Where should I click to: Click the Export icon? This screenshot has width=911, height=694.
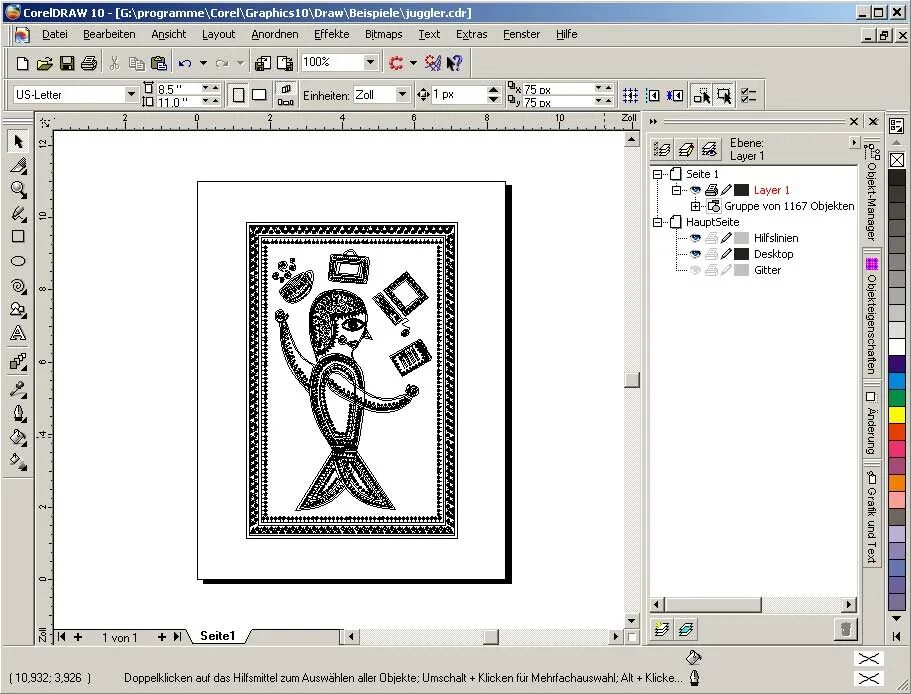[285, 63]
